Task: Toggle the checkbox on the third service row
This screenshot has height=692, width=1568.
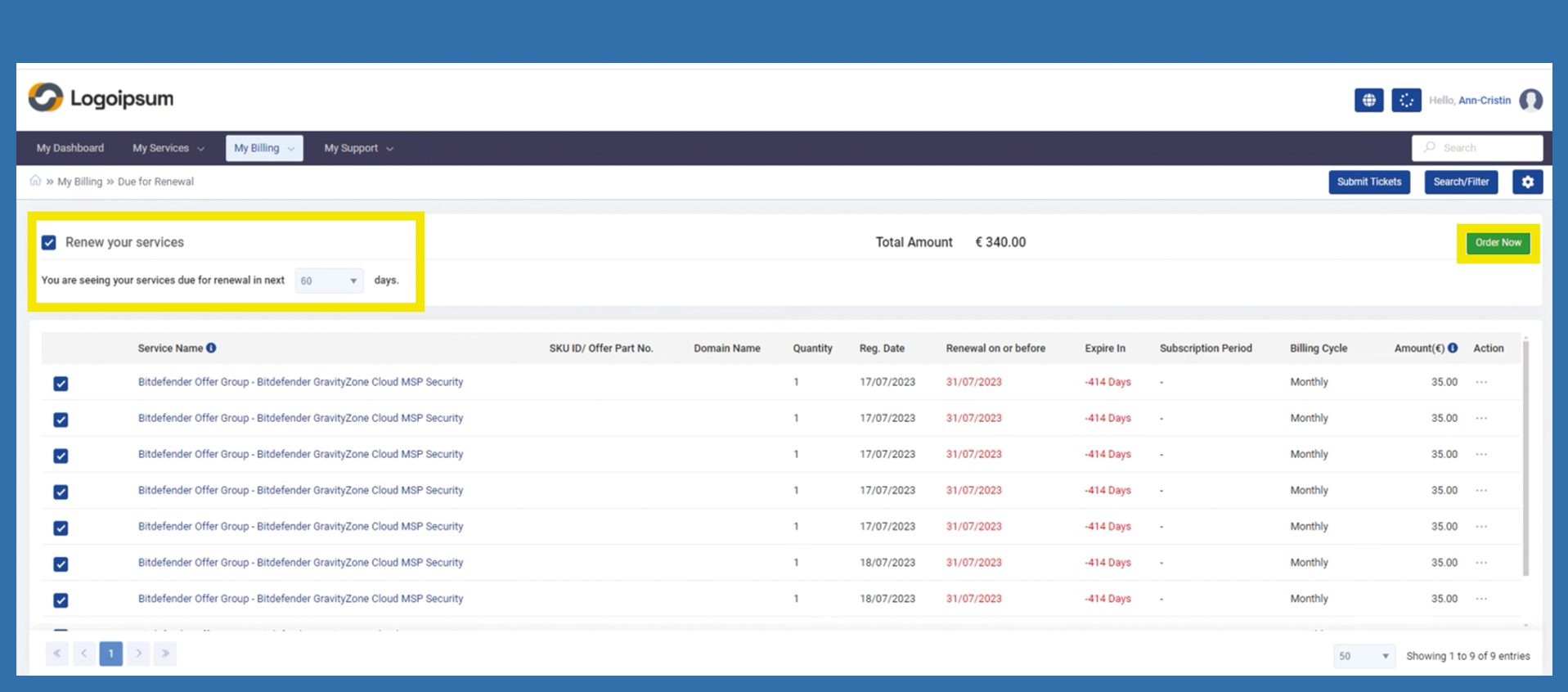Action: [61, 456]
